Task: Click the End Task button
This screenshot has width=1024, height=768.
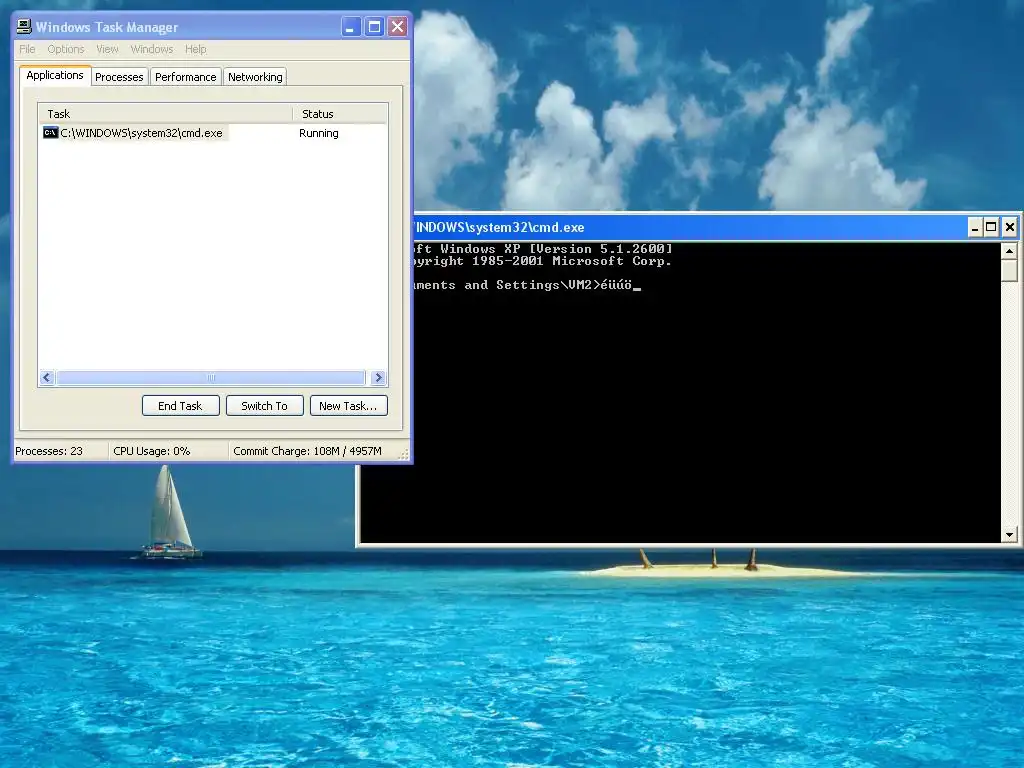Action: tap(180, 406)
